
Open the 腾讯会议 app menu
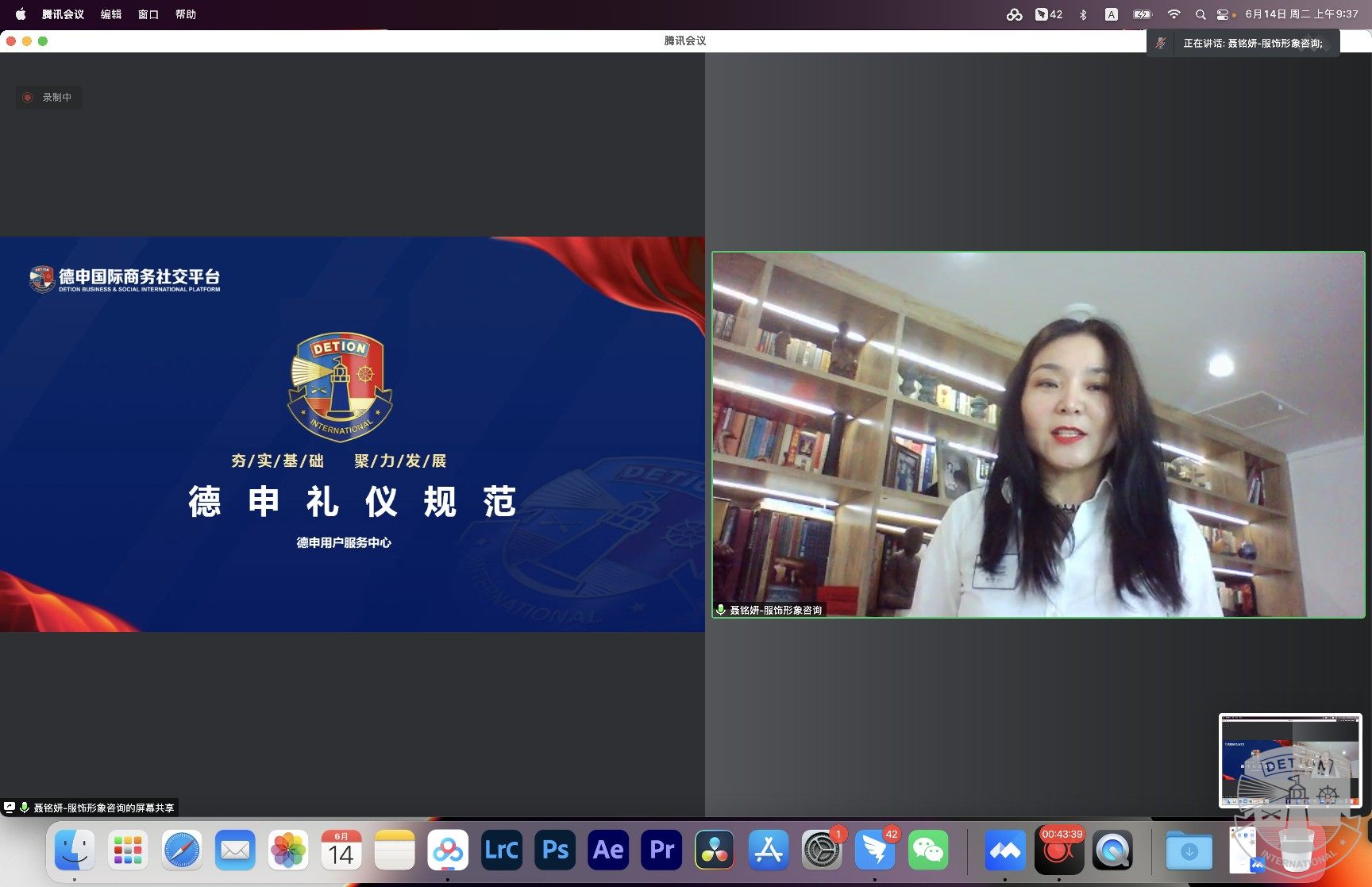(x=63, y=14)
